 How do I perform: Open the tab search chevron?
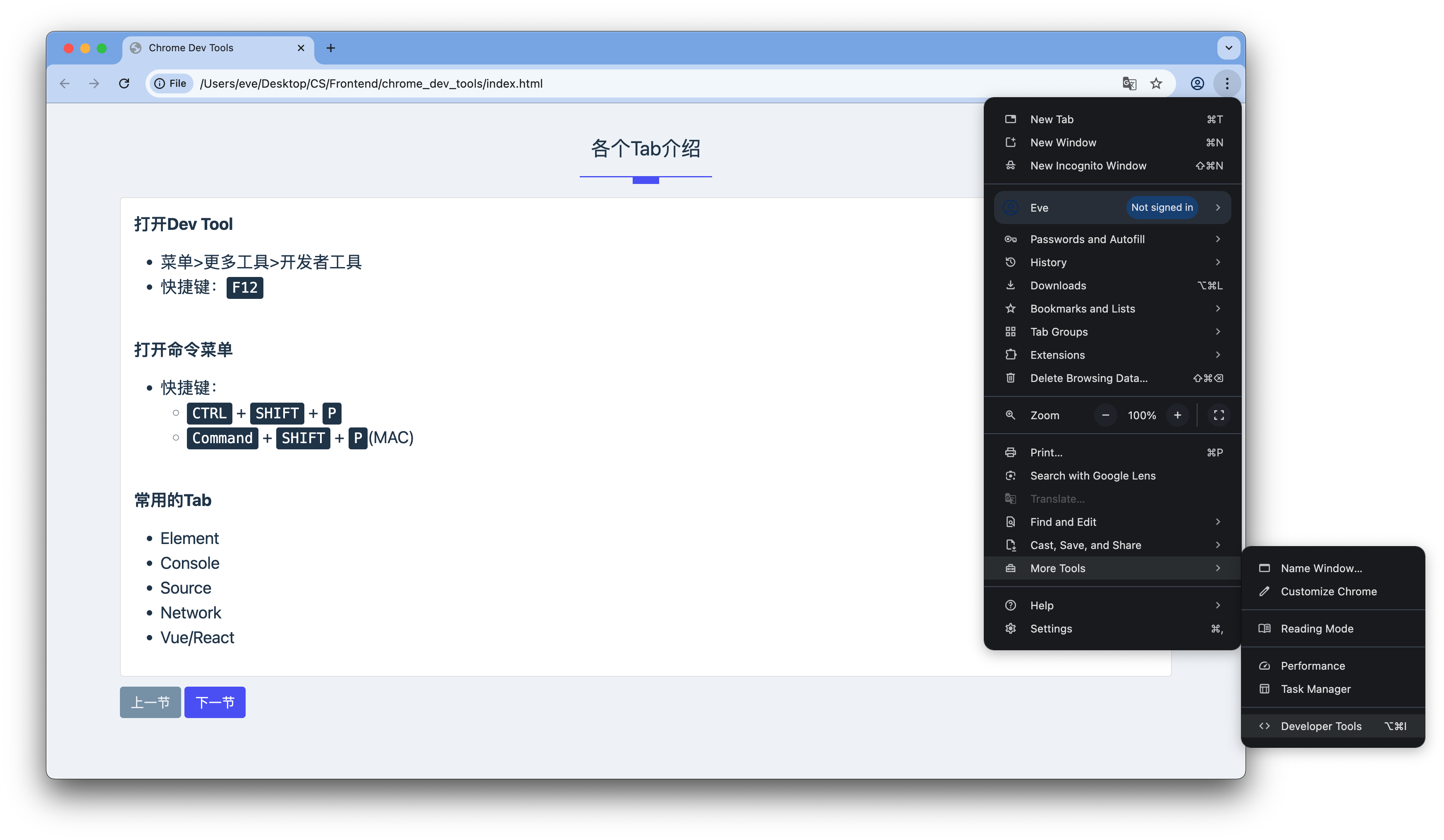point(1228,48)
